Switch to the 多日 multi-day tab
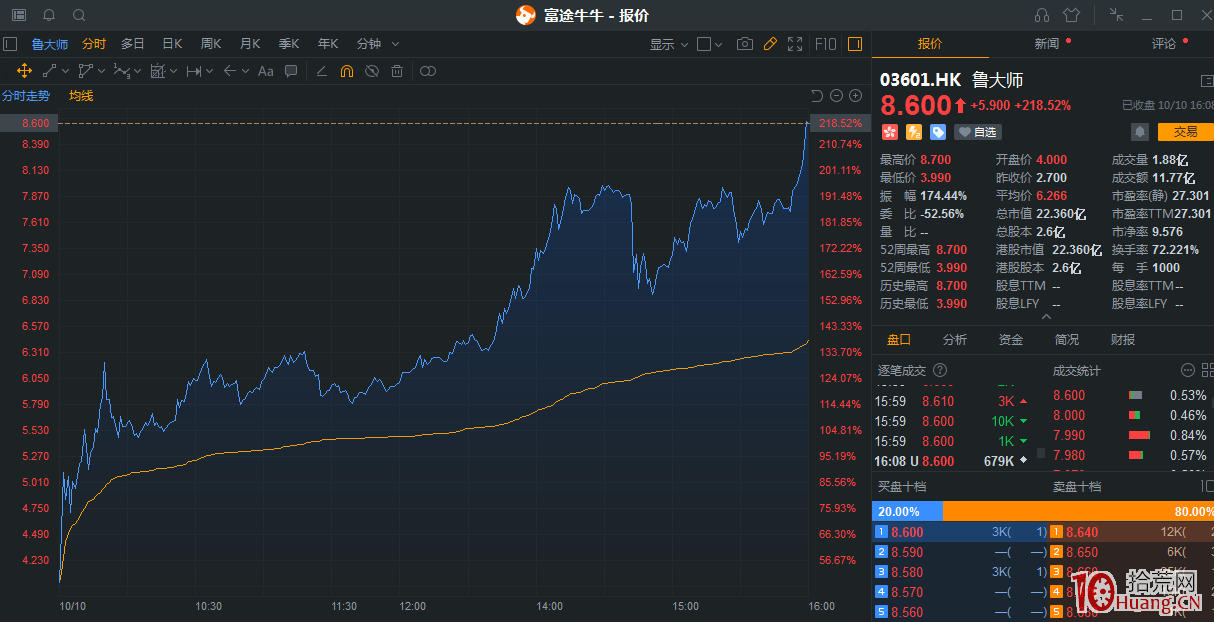This screenshot has height=622, width=1214. coord(133,44)
